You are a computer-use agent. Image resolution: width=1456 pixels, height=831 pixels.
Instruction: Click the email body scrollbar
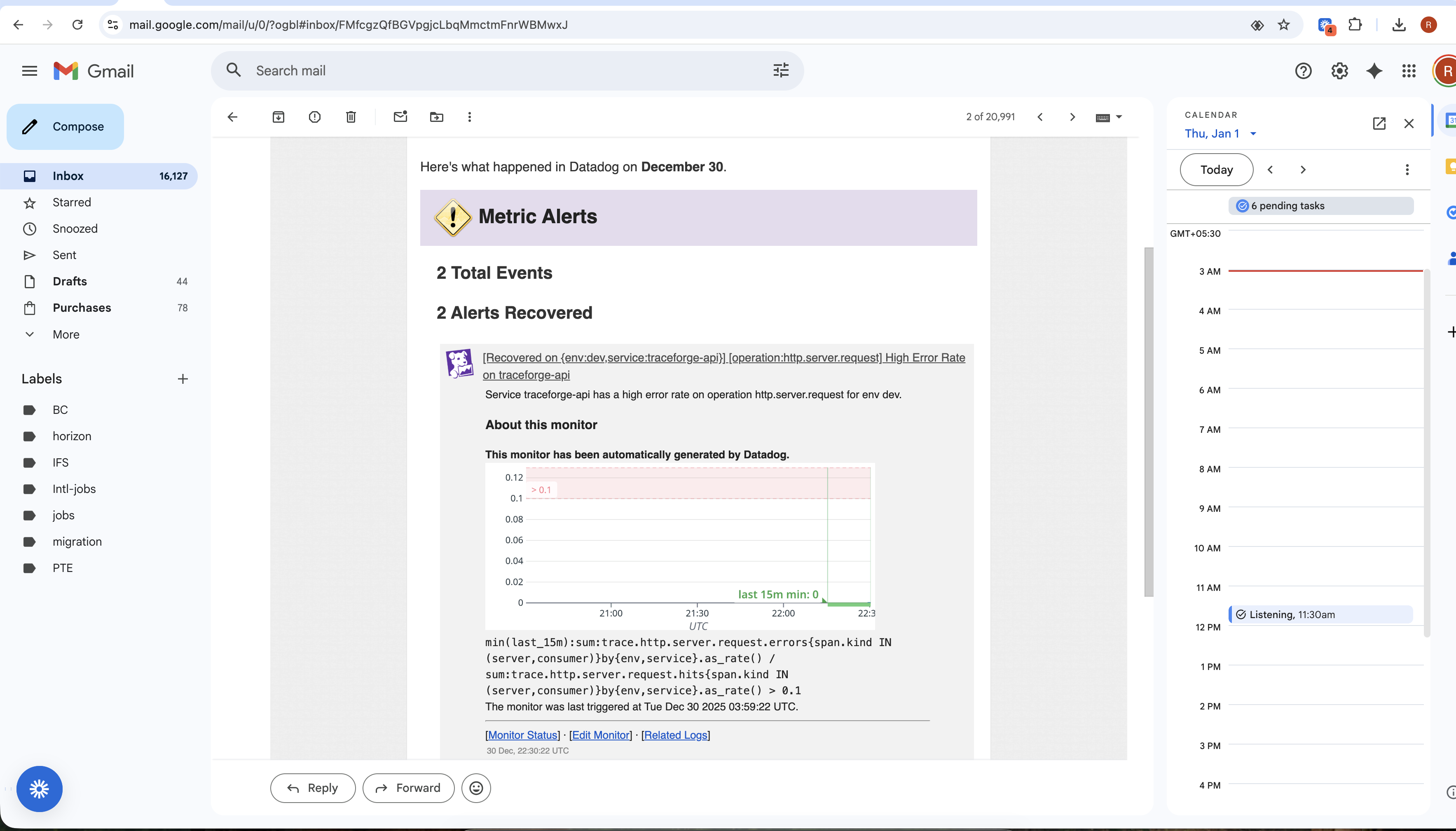pyautogui.click(x=1148, y=423)
